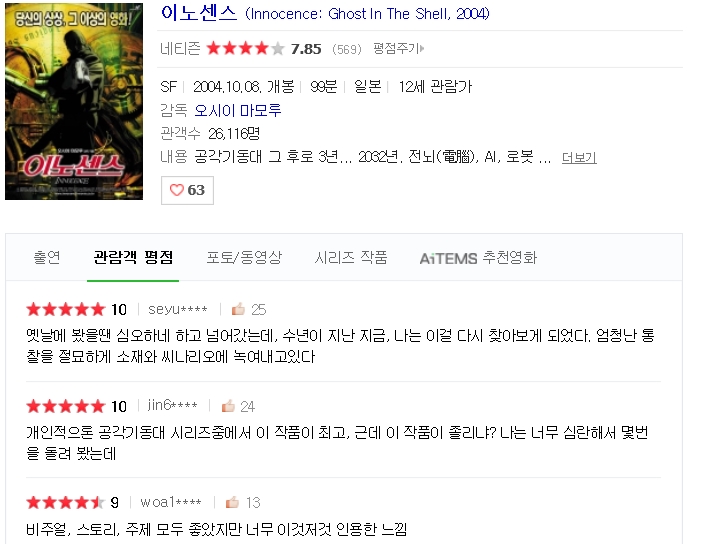Click thumbs-up icon on jin6**** review

228,406
